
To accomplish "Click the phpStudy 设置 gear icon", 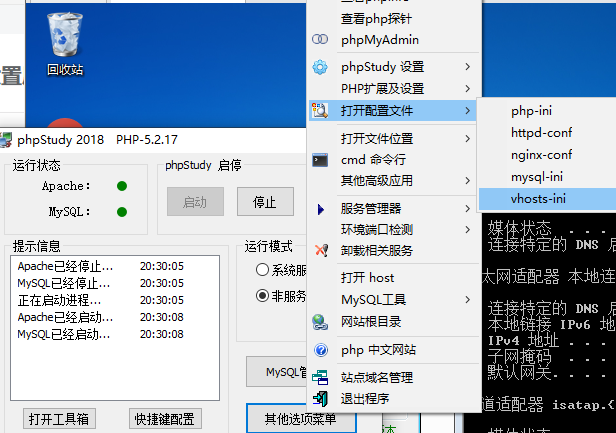I will [x=320, y=67].
